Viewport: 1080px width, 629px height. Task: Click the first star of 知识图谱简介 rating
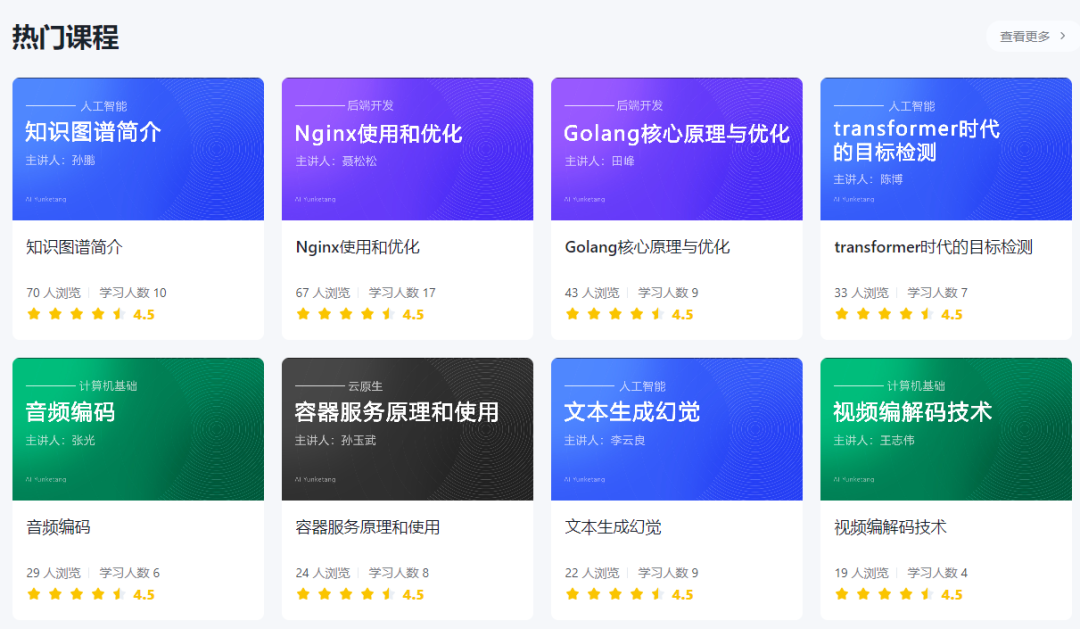tap(34, 314)
